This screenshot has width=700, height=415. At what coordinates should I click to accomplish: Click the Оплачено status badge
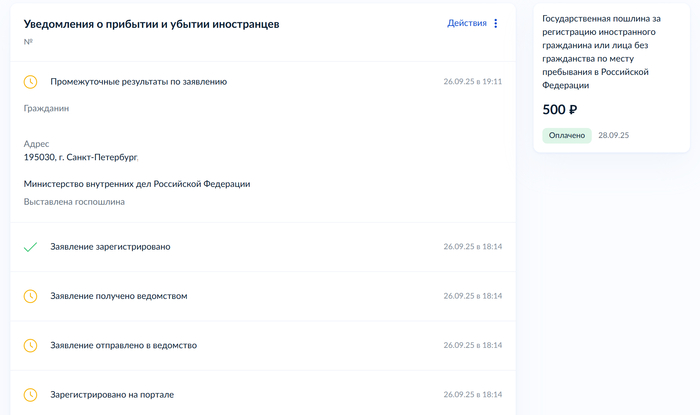click(x=567, y=135)
